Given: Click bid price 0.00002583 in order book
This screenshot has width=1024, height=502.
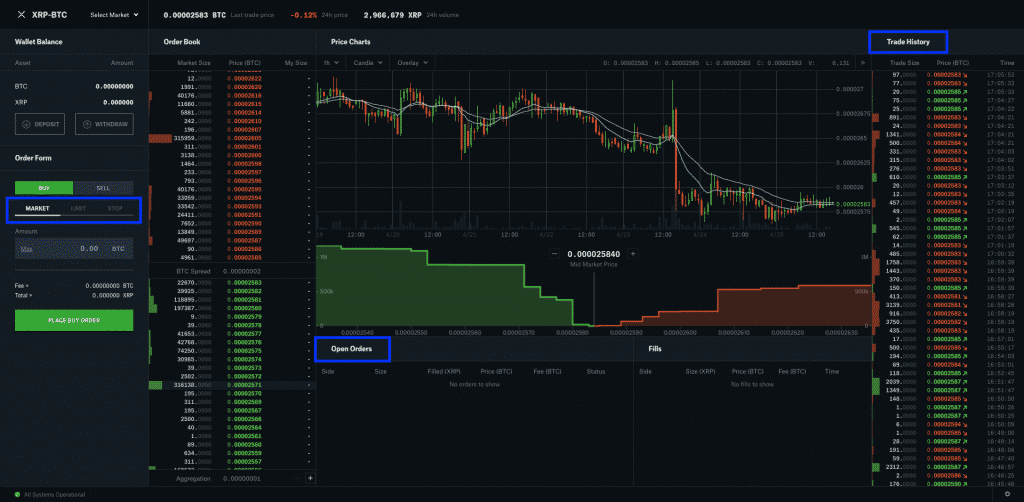Looking at the screenshot, I should (x=244, y=283).
